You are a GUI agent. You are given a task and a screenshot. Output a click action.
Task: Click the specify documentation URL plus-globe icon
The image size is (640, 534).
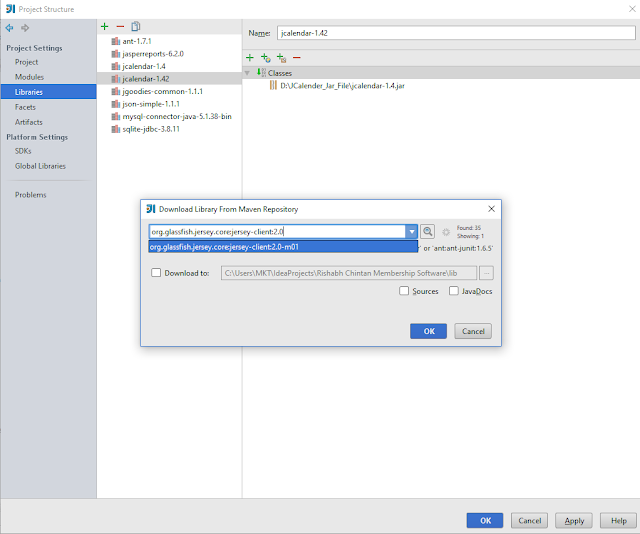266,58
